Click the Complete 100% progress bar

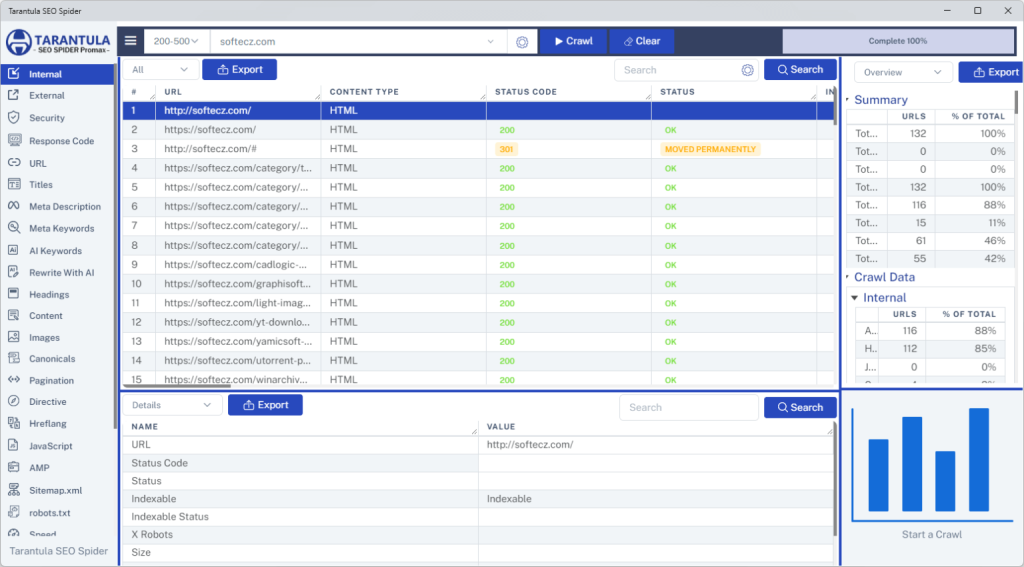(x=898, y=41)
